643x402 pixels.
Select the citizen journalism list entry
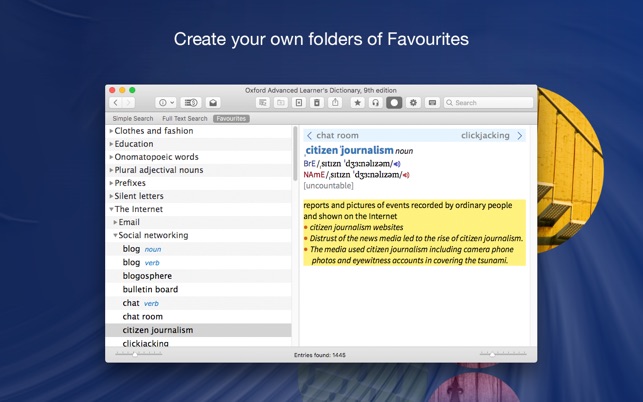click(x=198, y=330)
